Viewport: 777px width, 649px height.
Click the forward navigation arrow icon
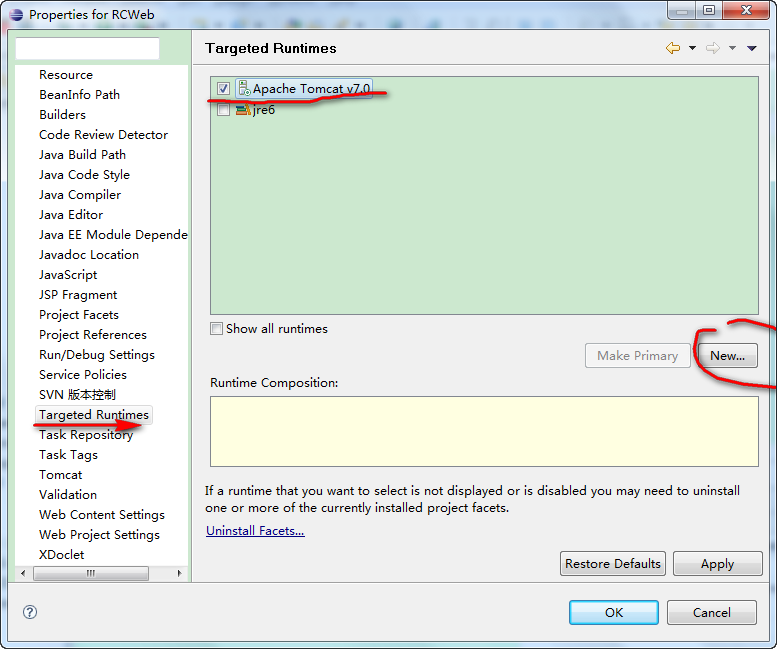point(713,48)
